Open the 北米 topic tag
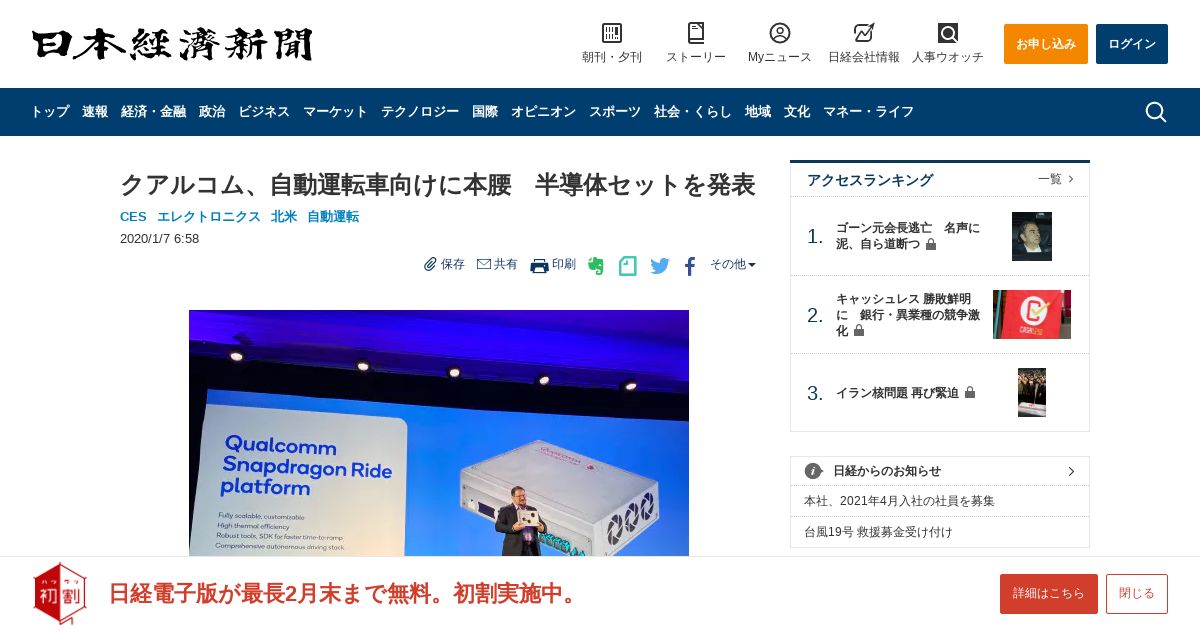This screenshot has height=630, width=1200. pos(284,217)
